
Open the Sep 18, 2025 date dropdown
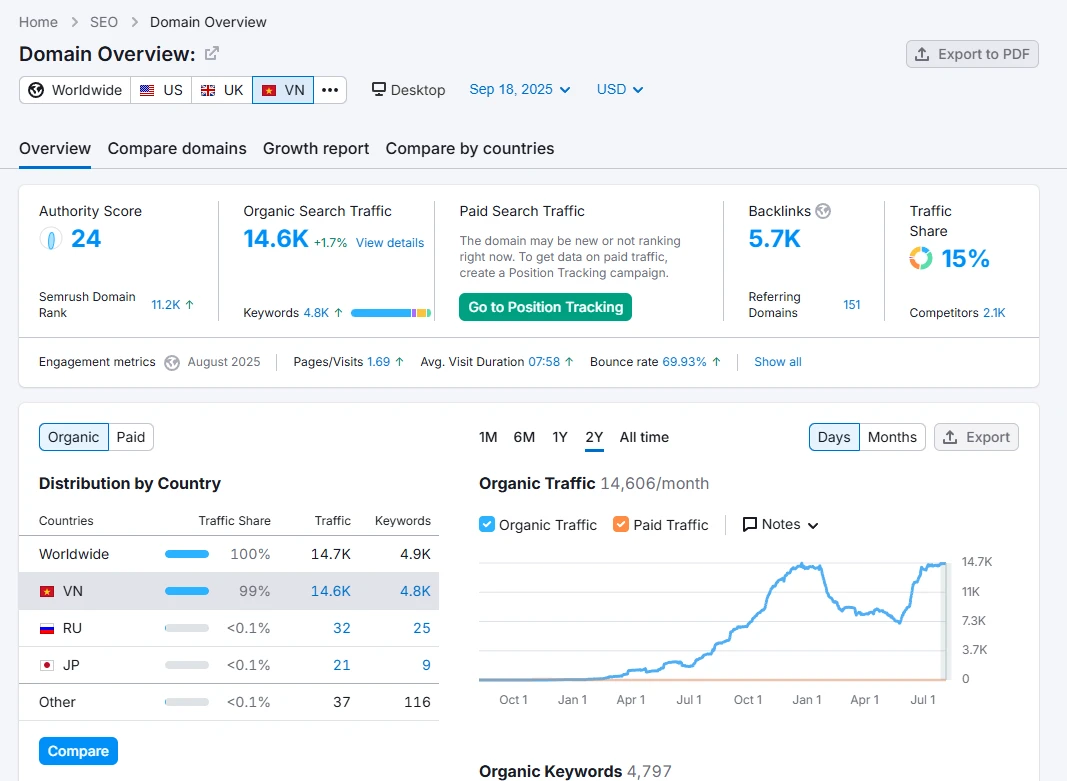[519, 89]
